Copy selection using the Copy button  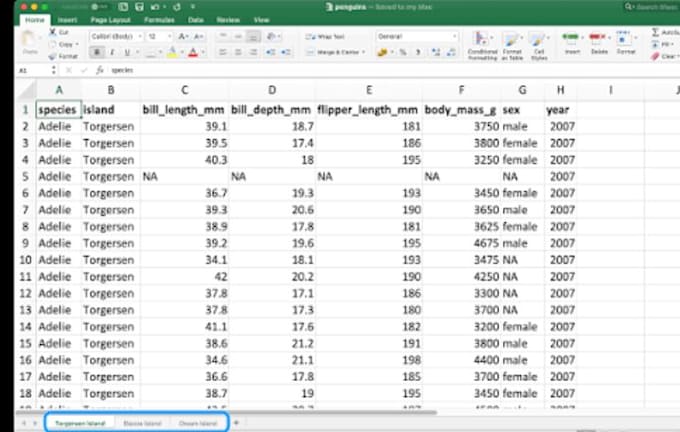coord(63,44)
